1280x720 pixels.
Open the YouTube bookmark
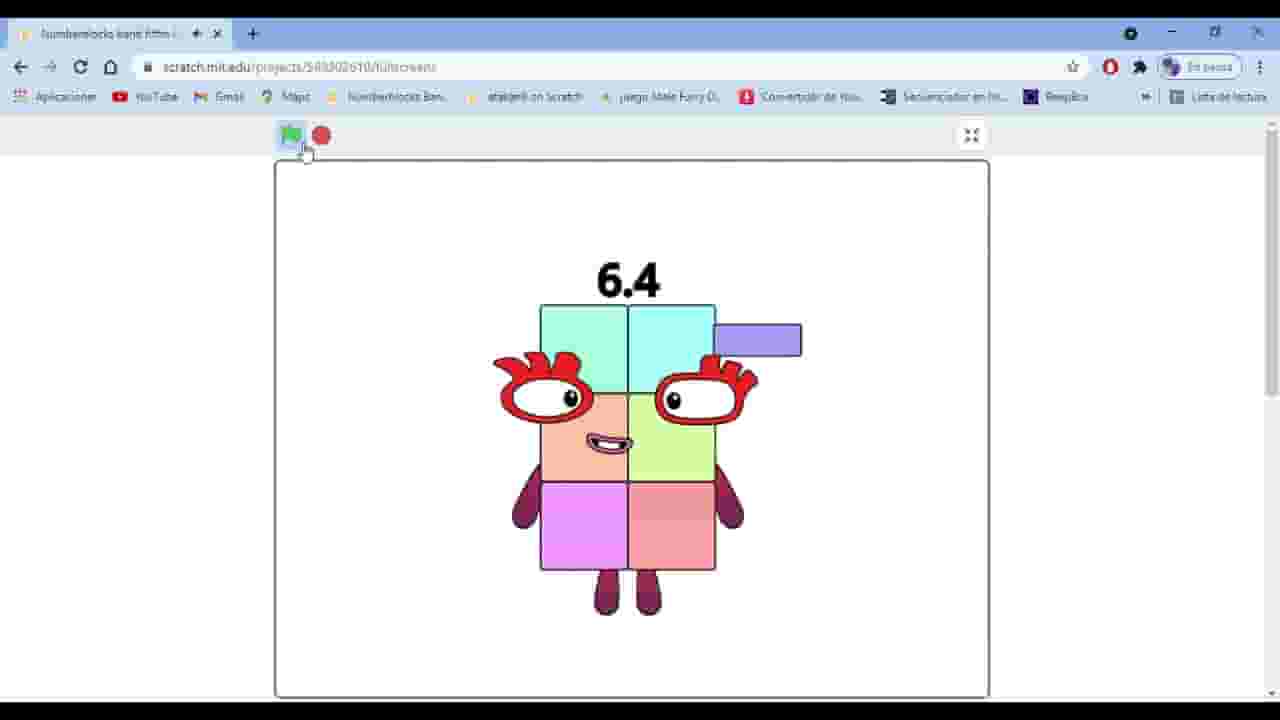[145, 97]
